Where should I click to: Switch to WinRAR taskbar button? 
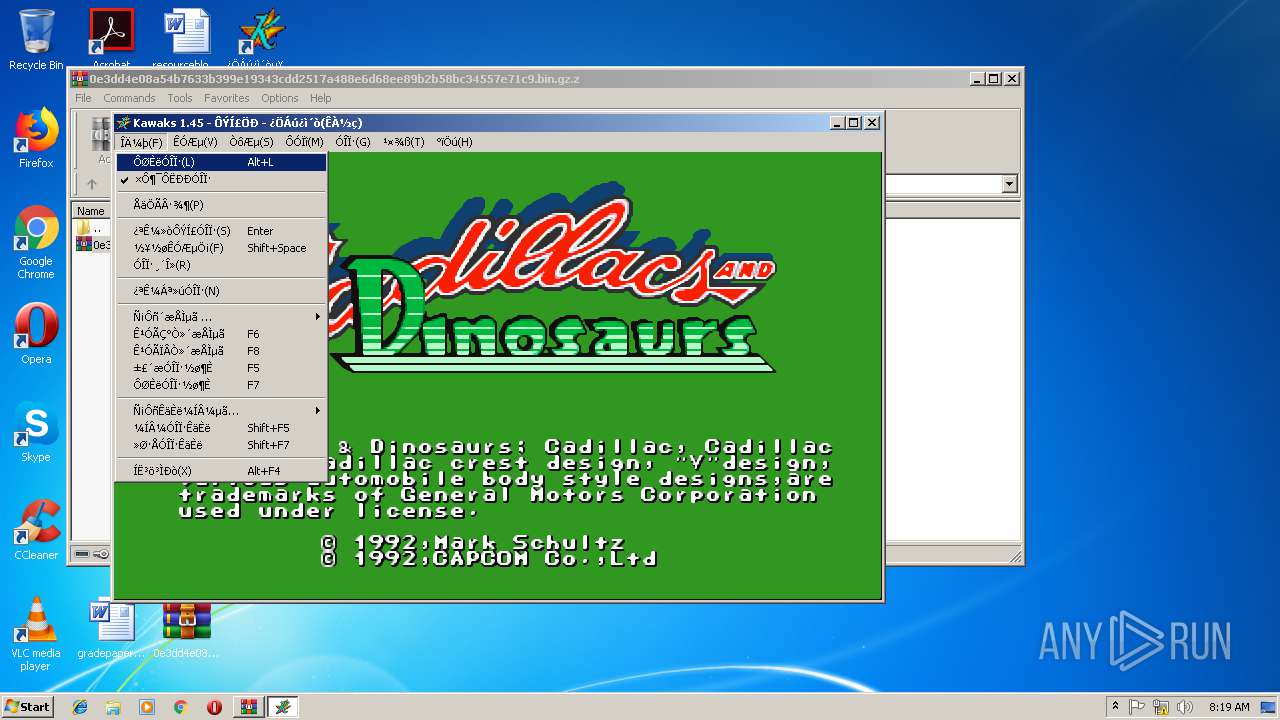click(248, 707)
